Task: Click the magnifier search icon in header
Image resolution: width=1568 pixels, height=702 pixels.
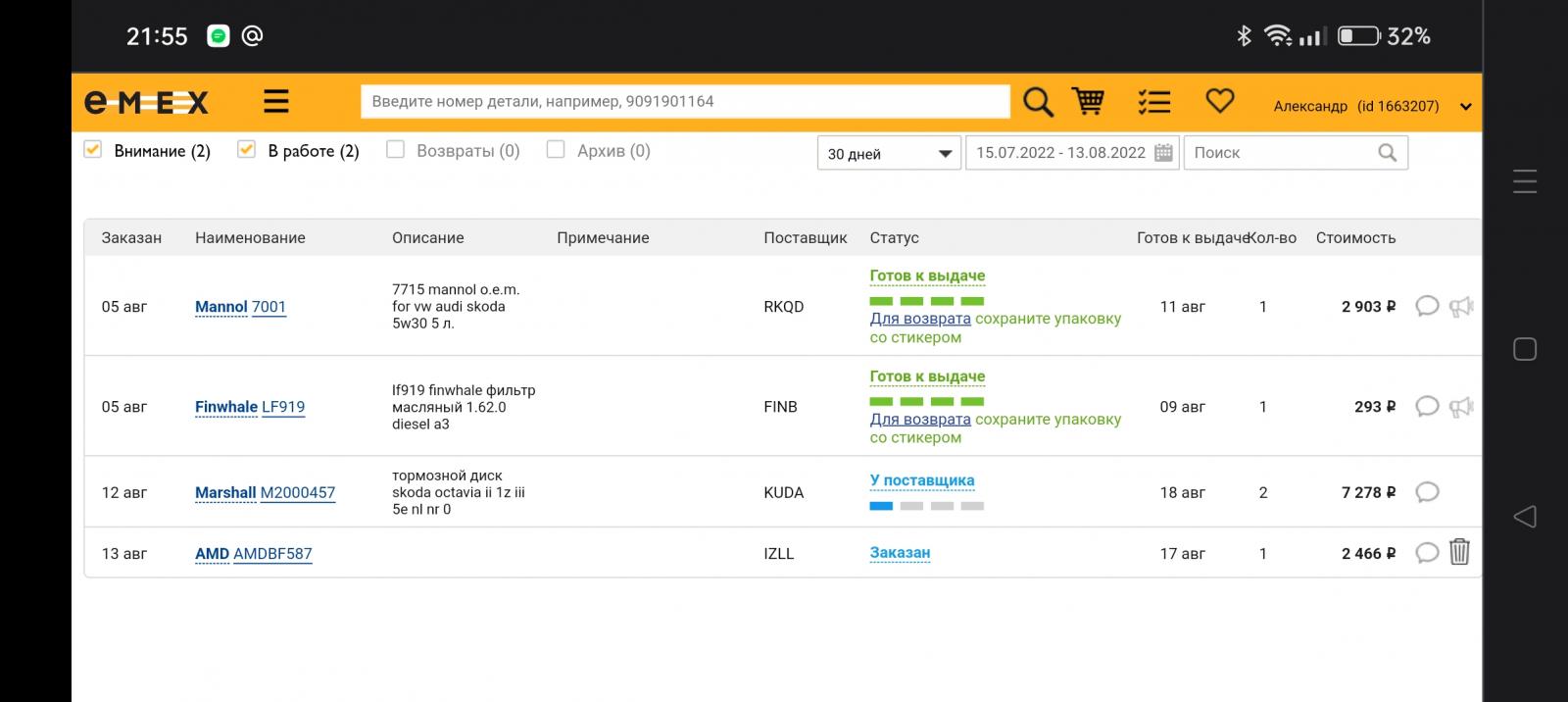Action: click(x=1038, y=102)
